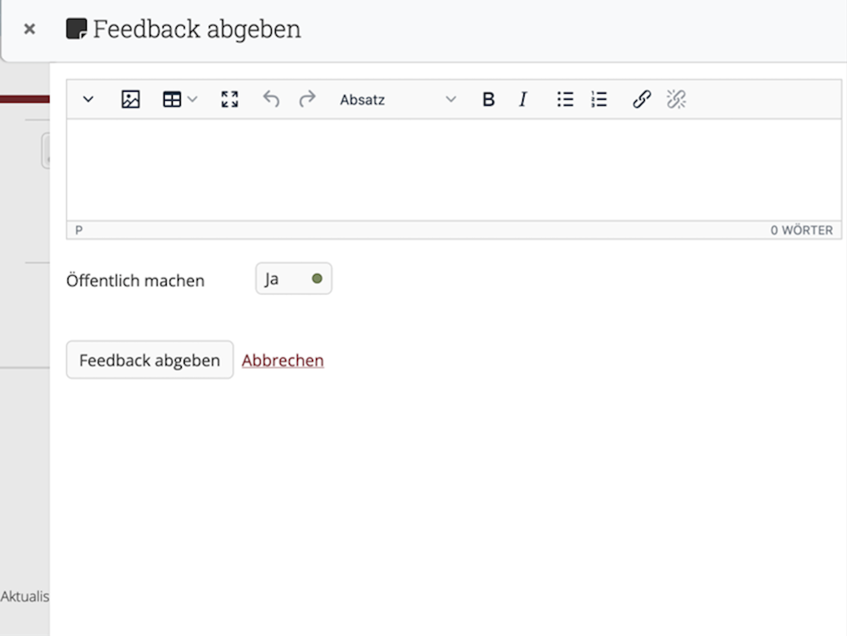Screen dimensions: 847x636
Task: Insert a numbered list
Action: pyautogui.click(x=599, y=99)
